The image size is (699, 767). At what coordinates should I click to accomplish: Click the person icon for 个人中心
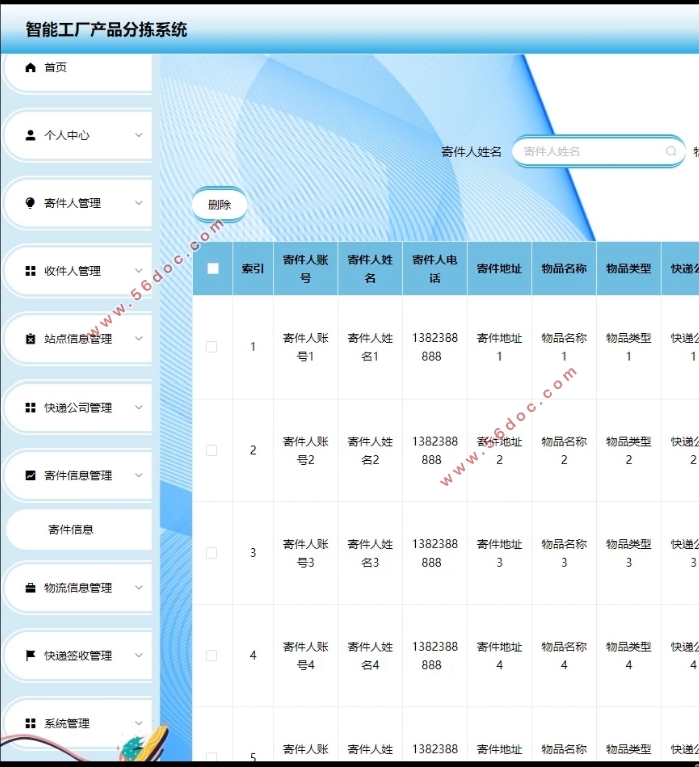click(30, 135)
